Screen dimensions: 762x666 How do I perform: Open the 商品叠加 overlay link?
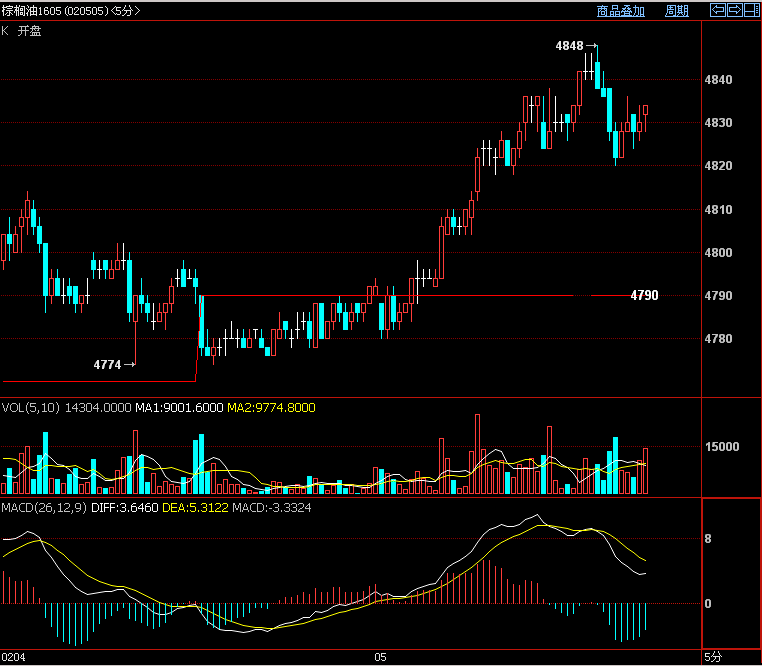[x=620, y=11]
